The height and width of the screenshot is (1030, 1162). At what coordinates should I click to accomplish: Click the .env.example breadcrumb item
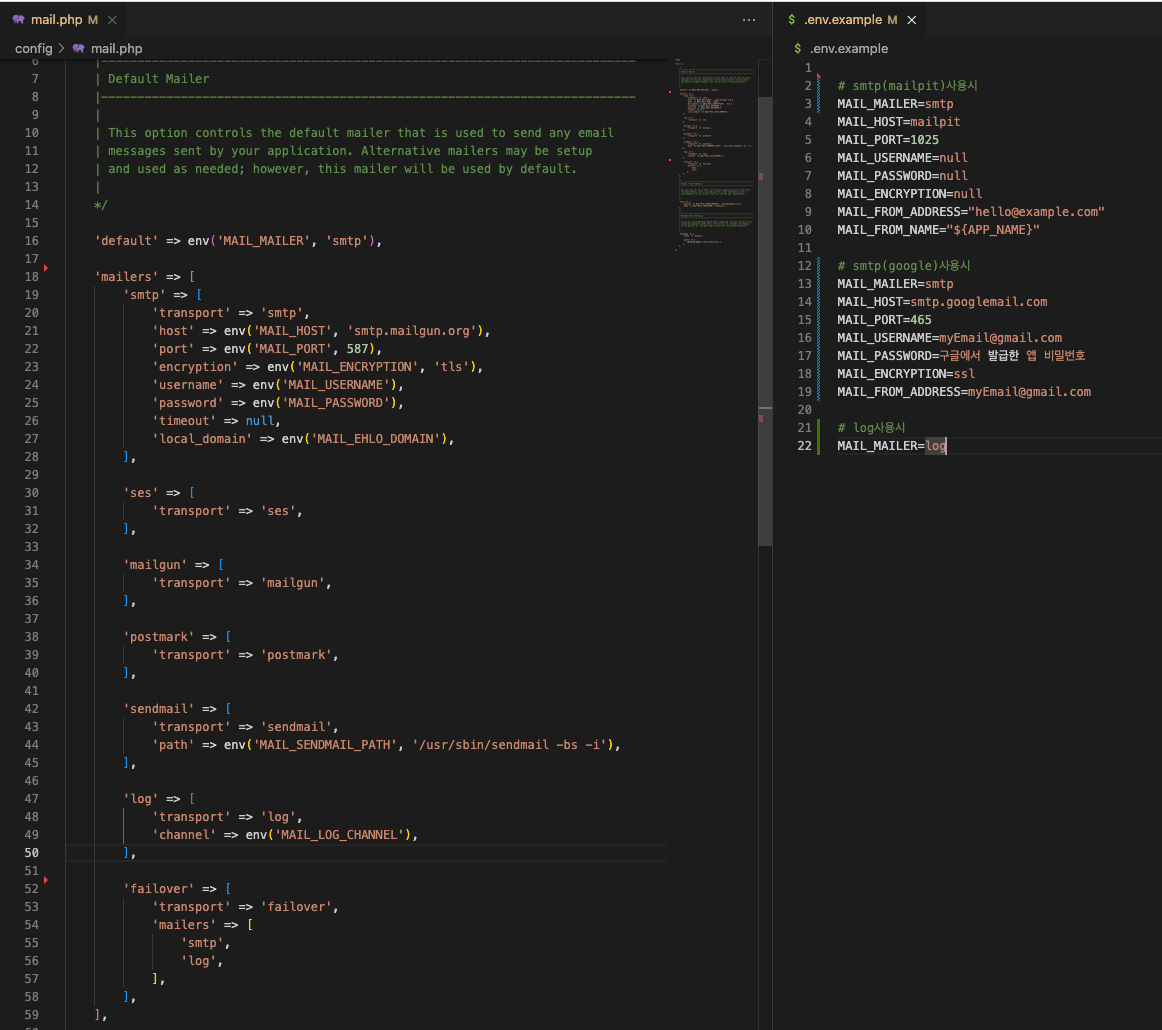click(849, 48)
